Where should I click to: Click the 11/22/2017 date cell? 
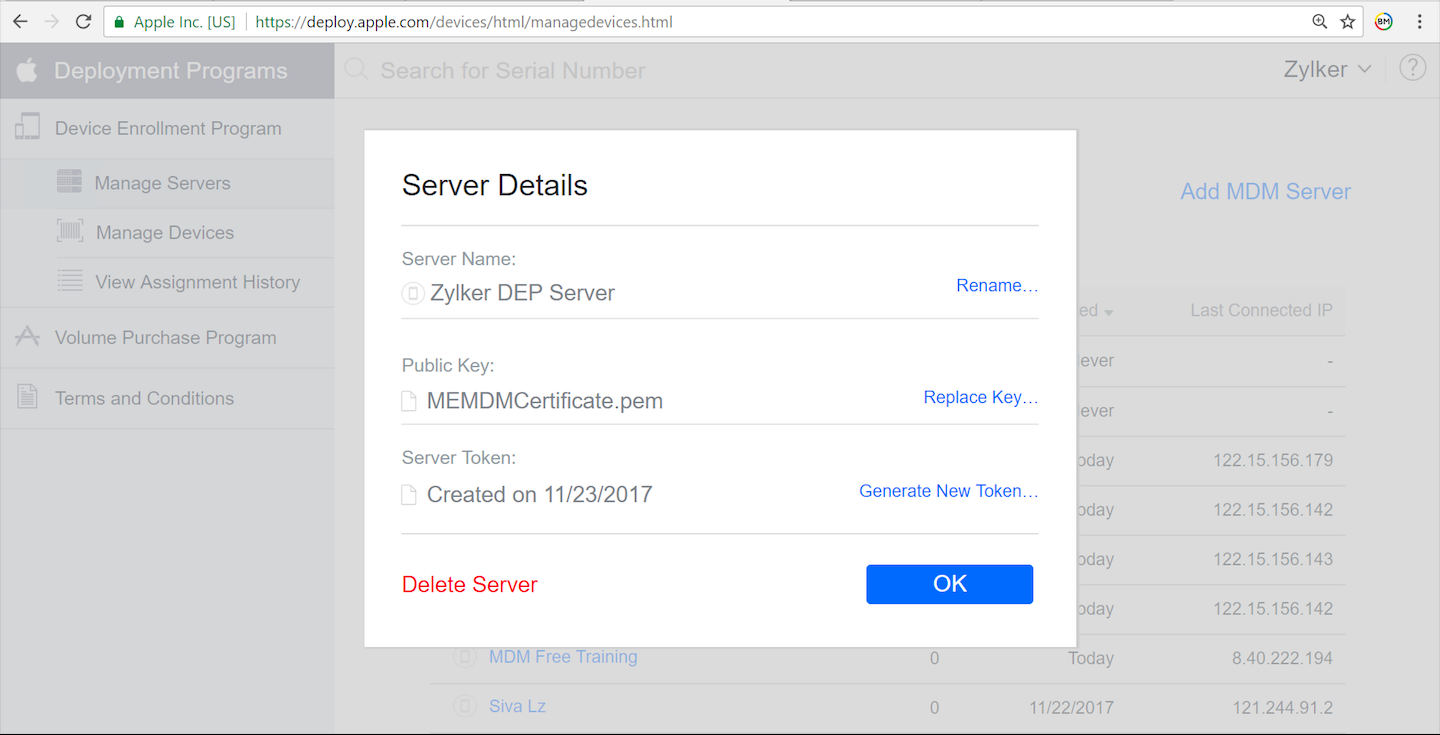(1071, 707)
